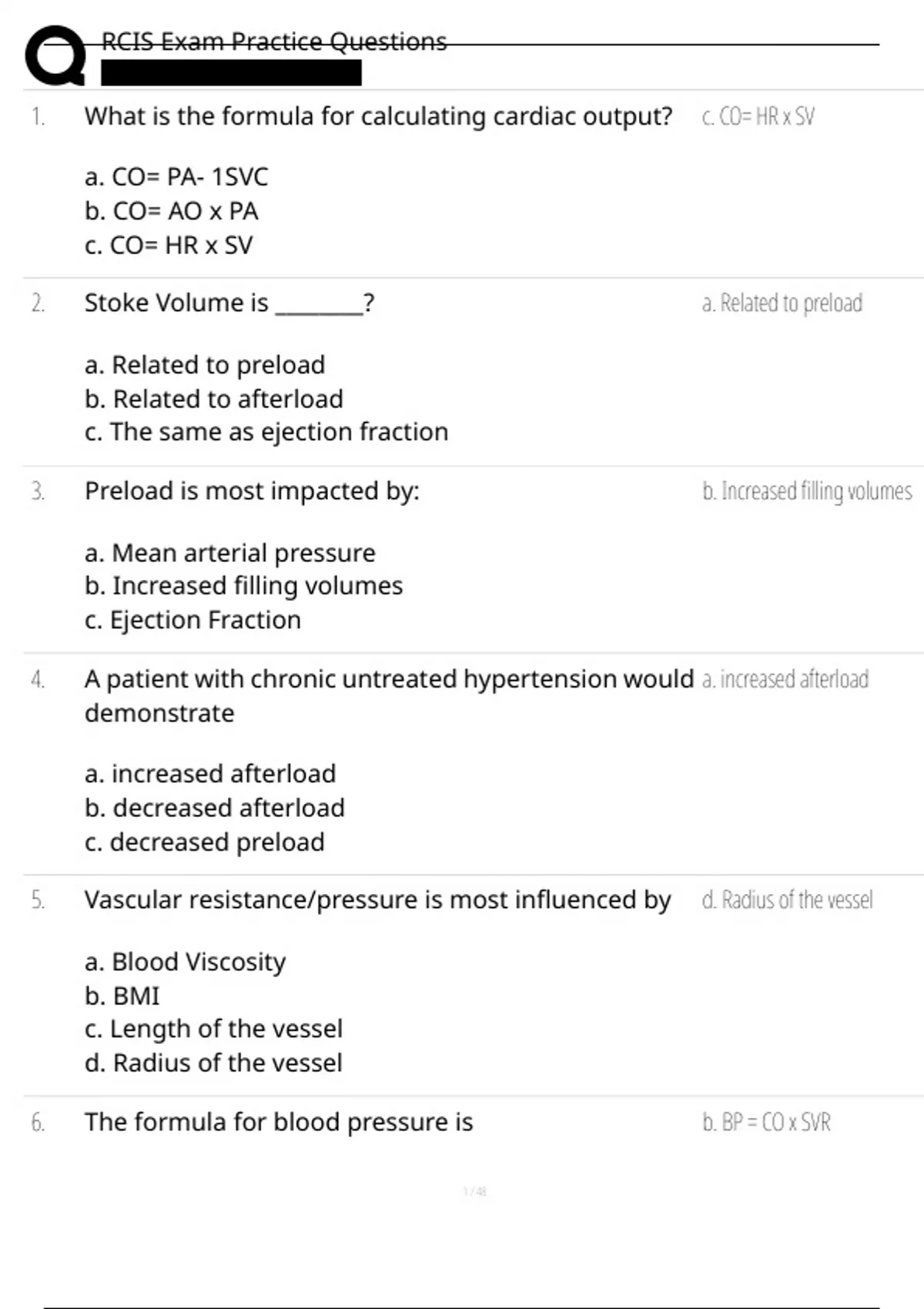Click c. decreased preload option
The height and width of the screenshot is (1309, 924).
(x=205, y=842)
